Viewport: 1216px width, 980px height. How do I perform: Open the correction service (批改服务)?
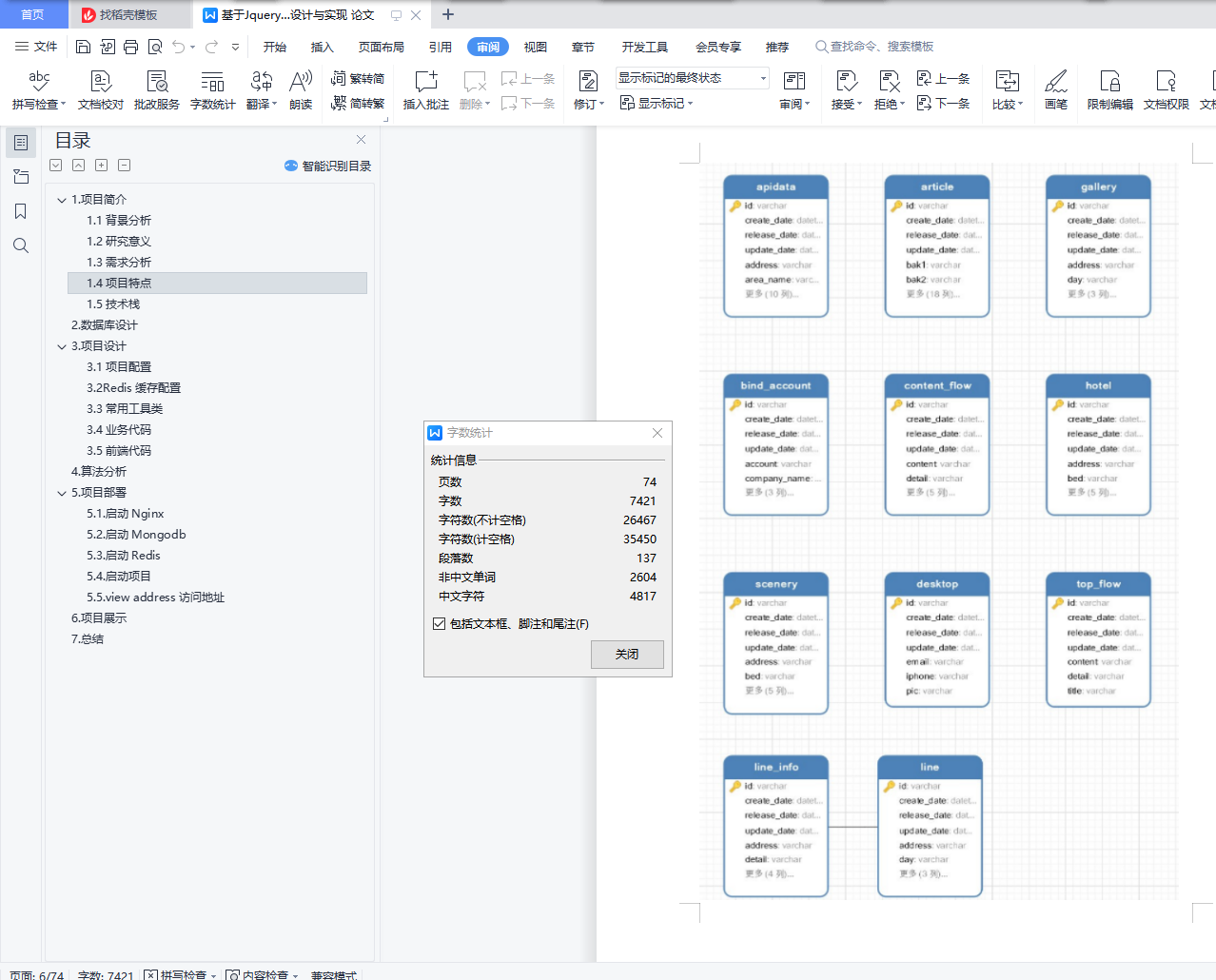[157, 90]
